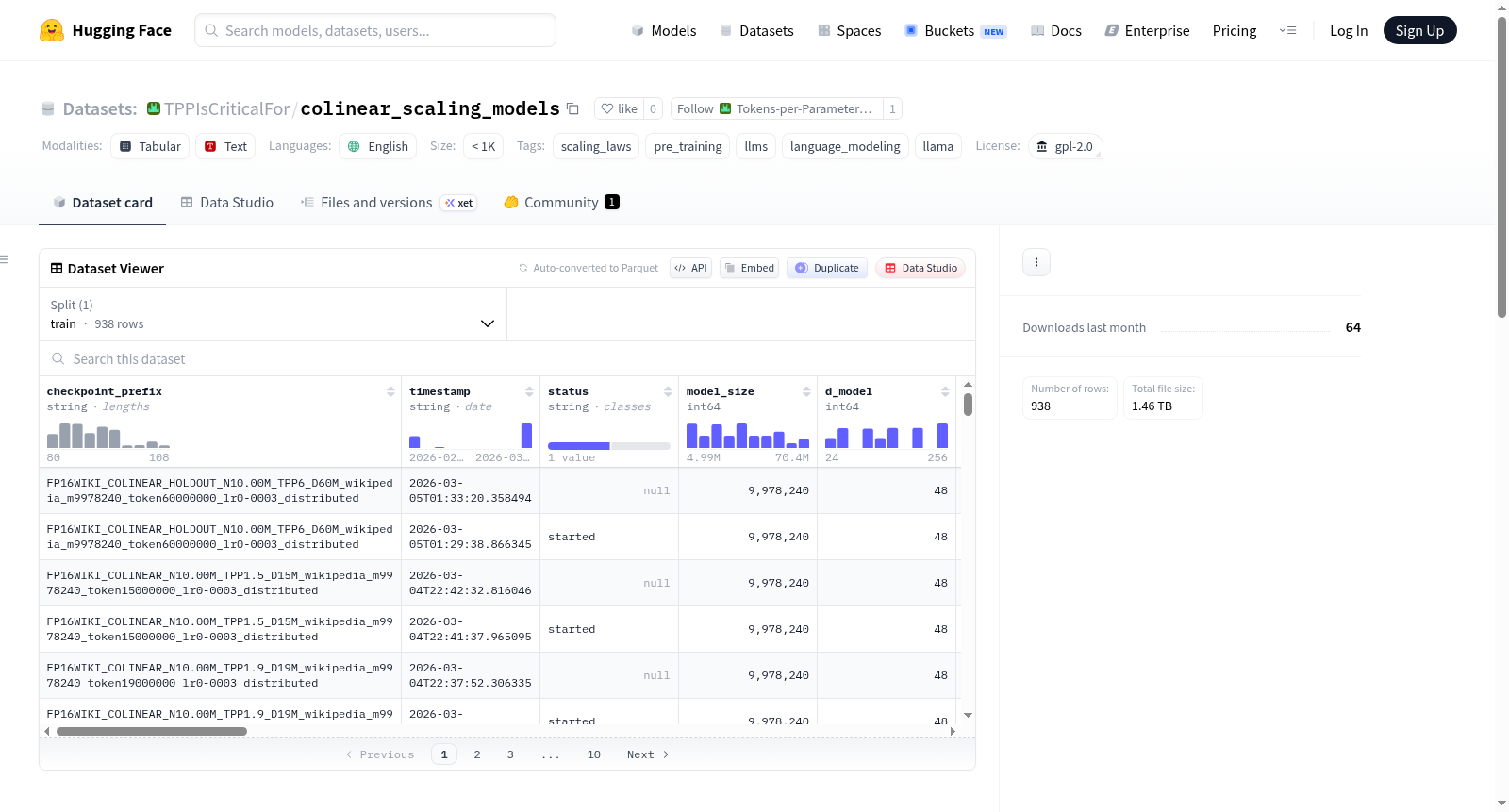
Task: Click the Log In link
Action: point(1349,30)
